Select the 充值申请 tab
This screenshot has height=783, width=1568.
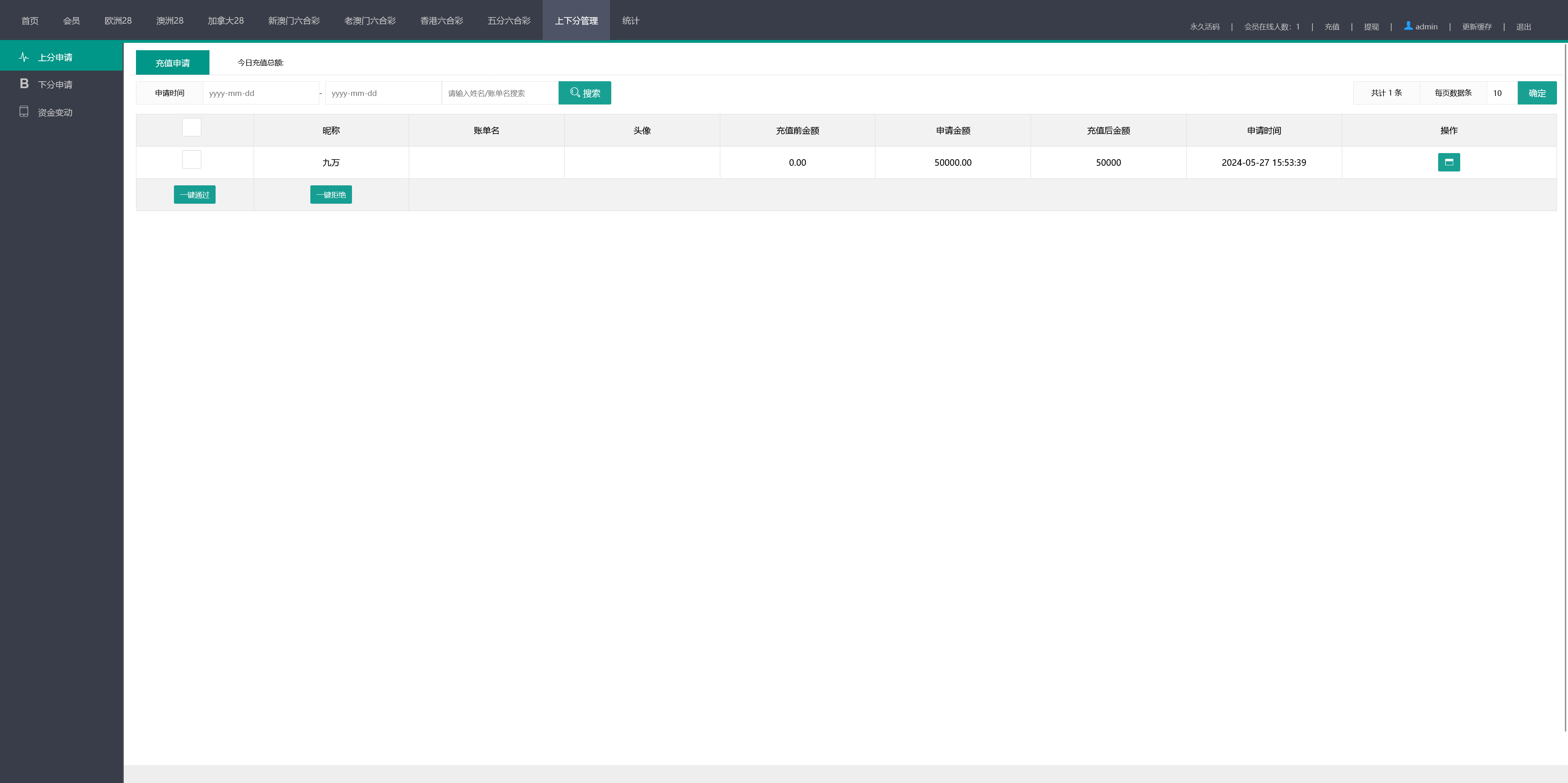point(172,62)
